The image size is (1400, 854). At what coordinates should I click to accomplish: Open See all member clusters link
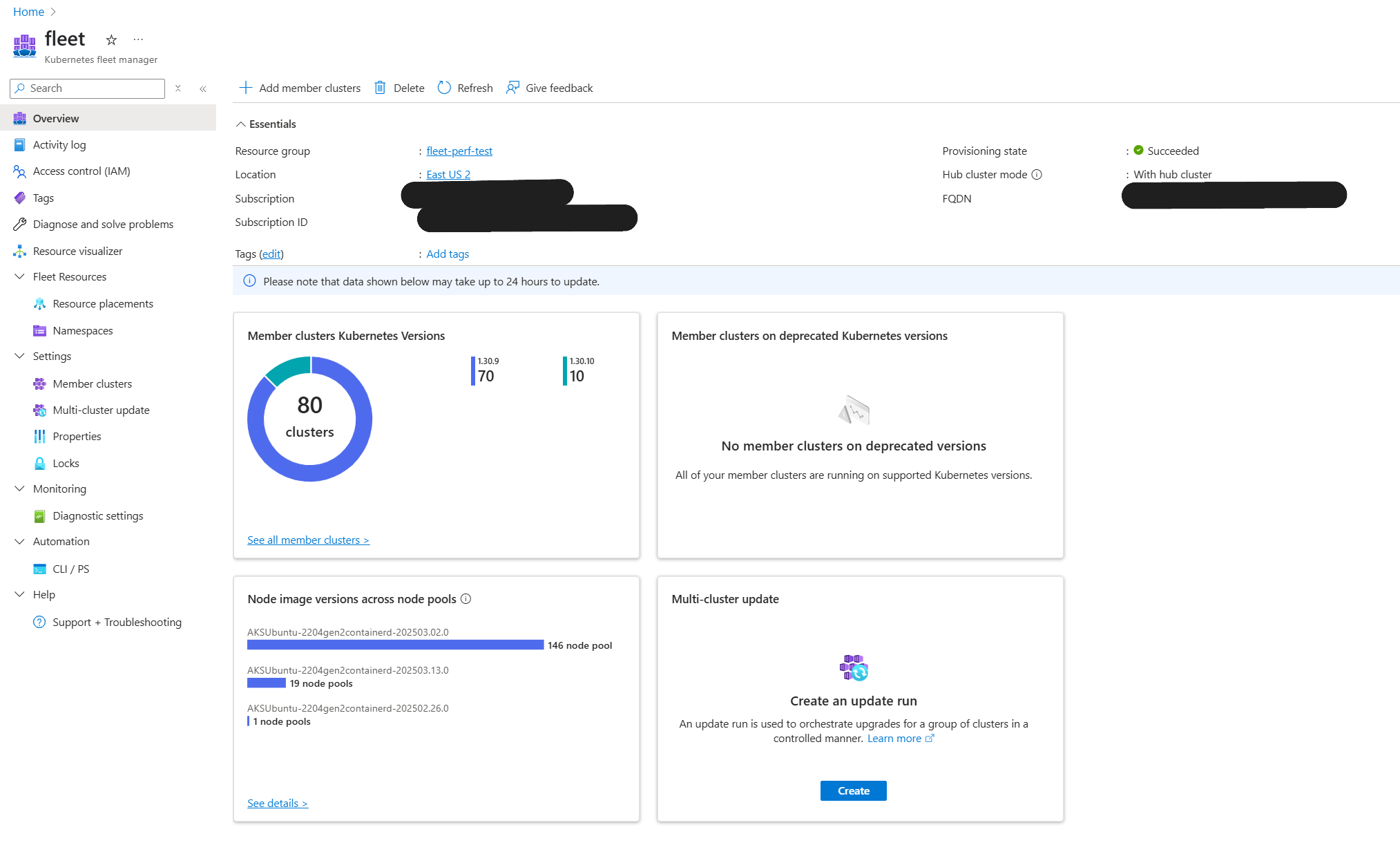(308, 540)
